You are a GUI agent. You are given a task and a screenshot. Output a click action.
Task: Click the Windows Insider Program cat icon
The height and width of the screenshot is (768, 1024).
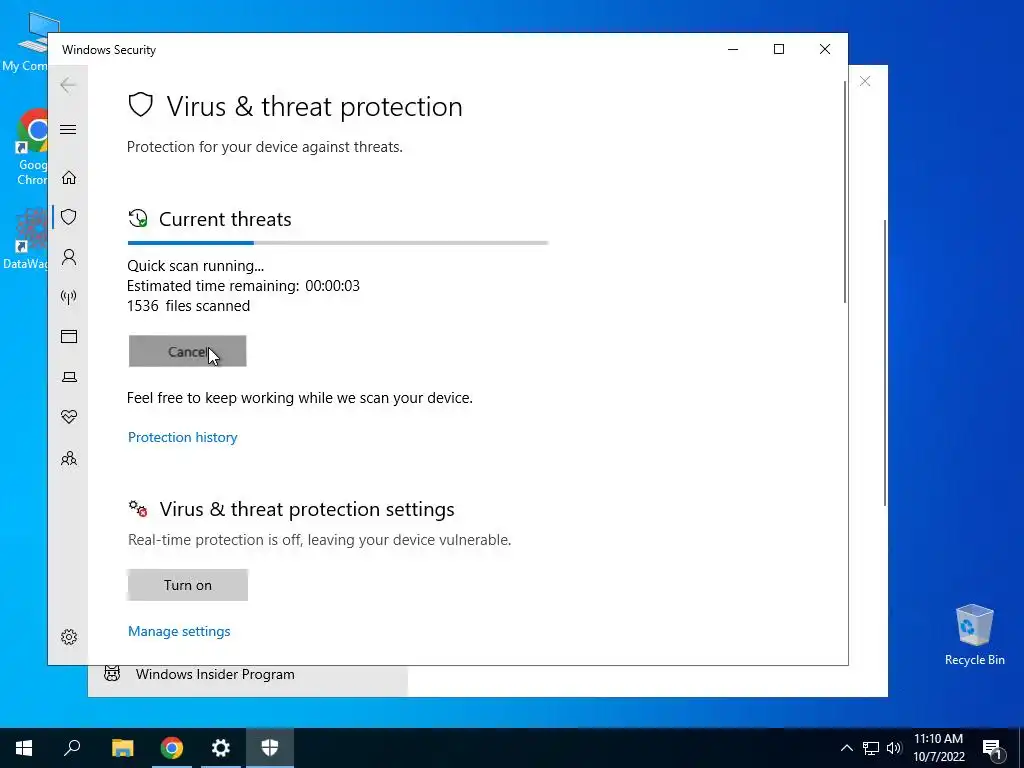tap(112, 673)
